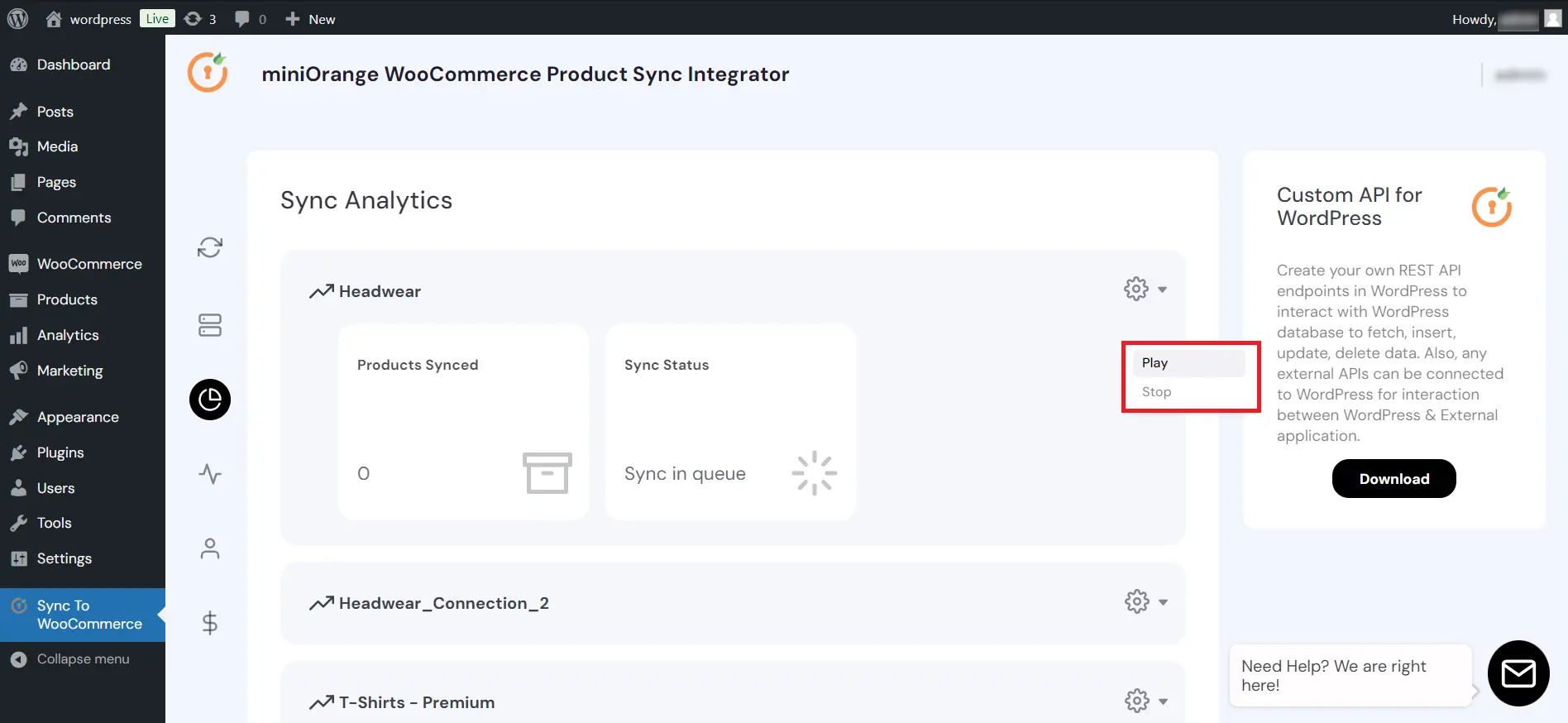Open Tools menu item
The height and width of the screenshot is (723, 1568).
(x=83, y=523)
